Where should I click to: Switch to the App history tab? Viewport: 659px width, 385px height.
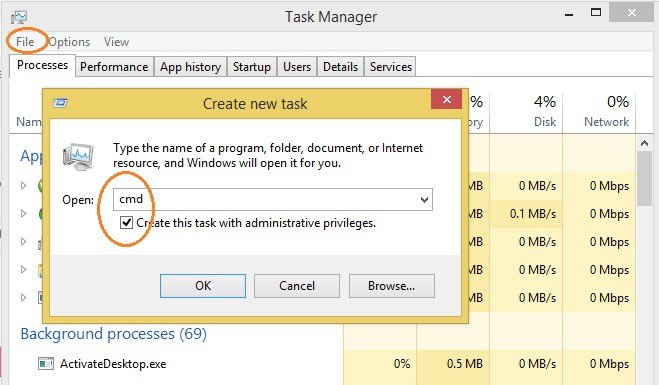click(x=190, y=67)
